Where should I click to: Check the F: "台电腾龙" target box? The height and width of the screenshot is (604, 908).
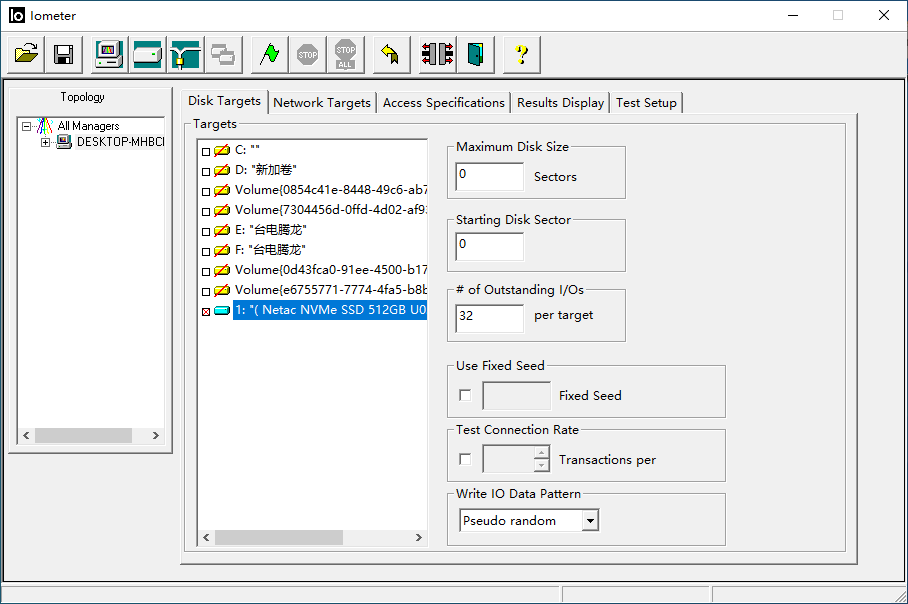click(x=206, y=251)
